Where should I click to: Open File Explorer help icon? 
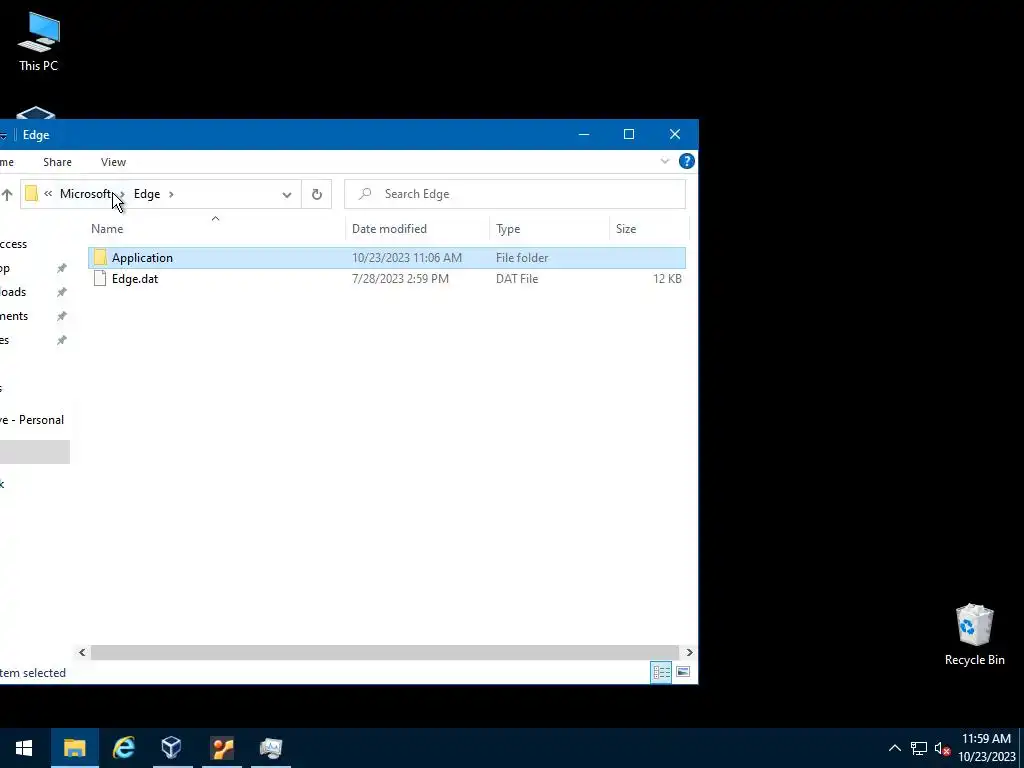[686, 161]
